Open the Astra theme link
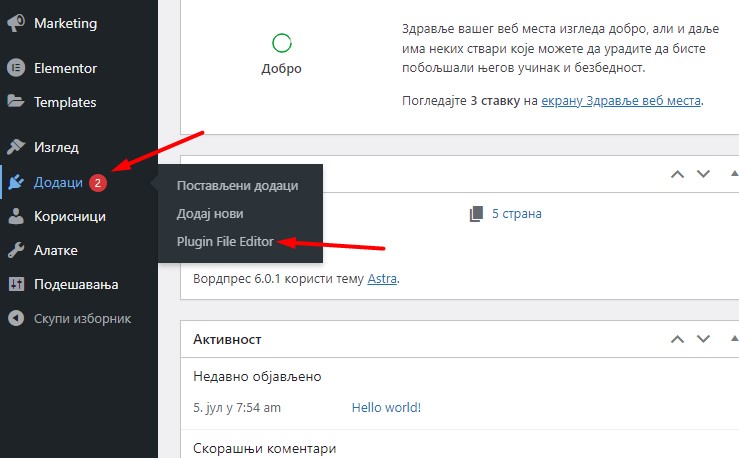 382,278
